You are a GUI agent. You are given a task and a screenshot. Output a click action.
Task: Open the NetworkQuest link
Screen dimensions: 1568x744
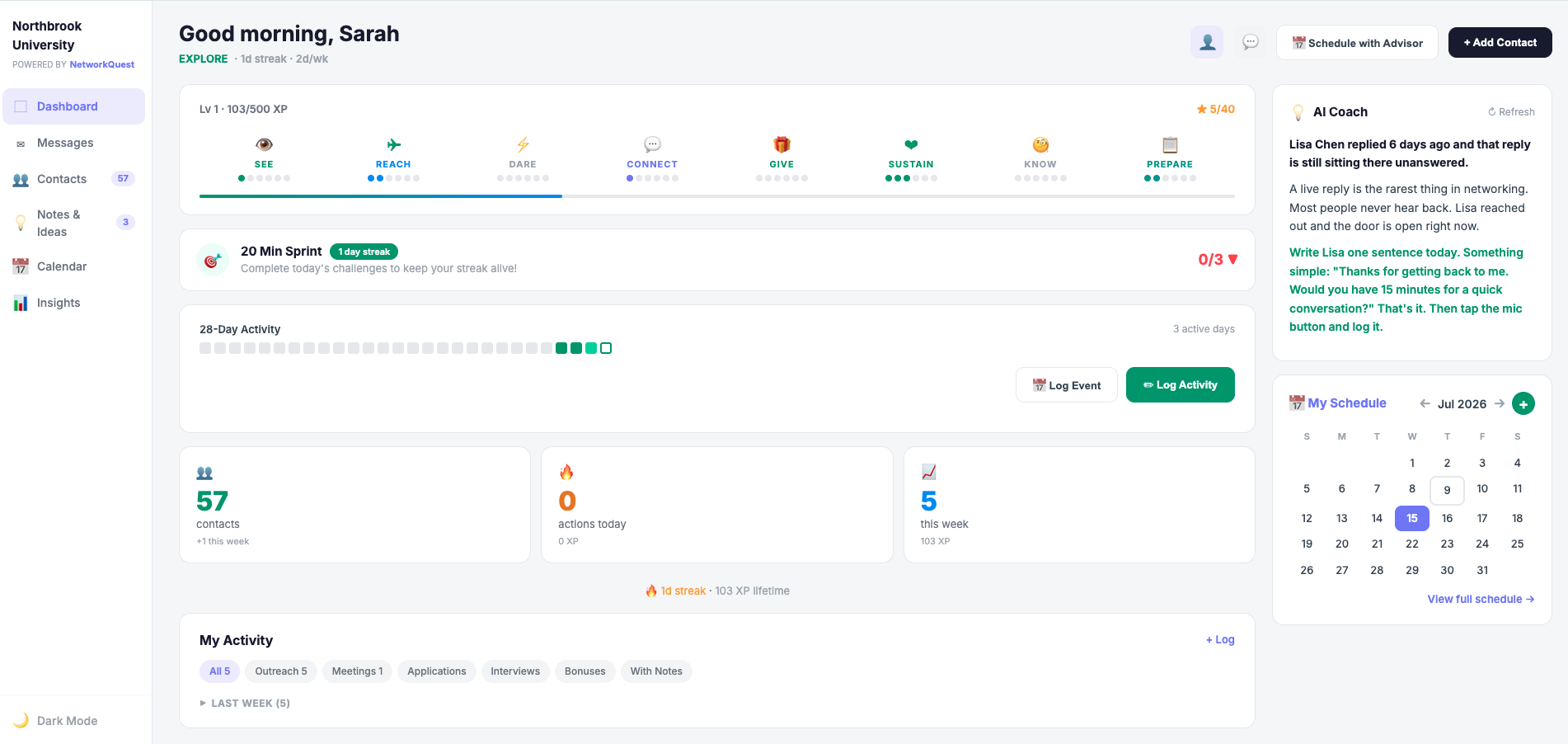point(102,64)
